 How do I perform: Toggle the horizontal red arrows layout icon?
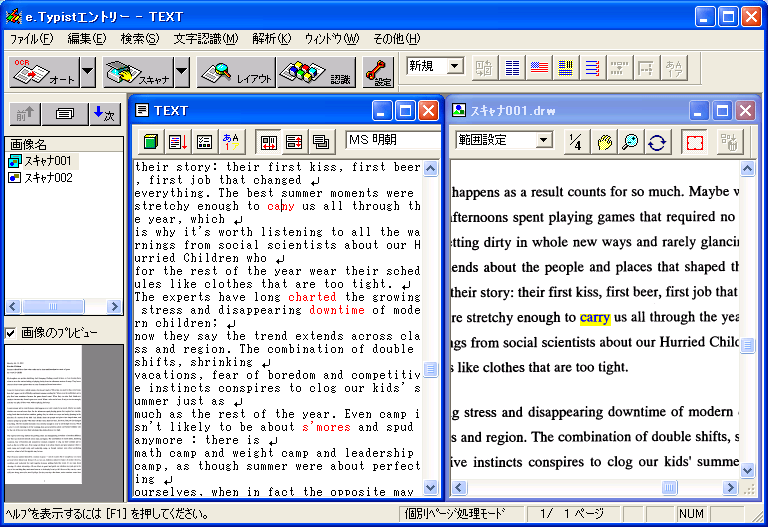click(268, 142)
